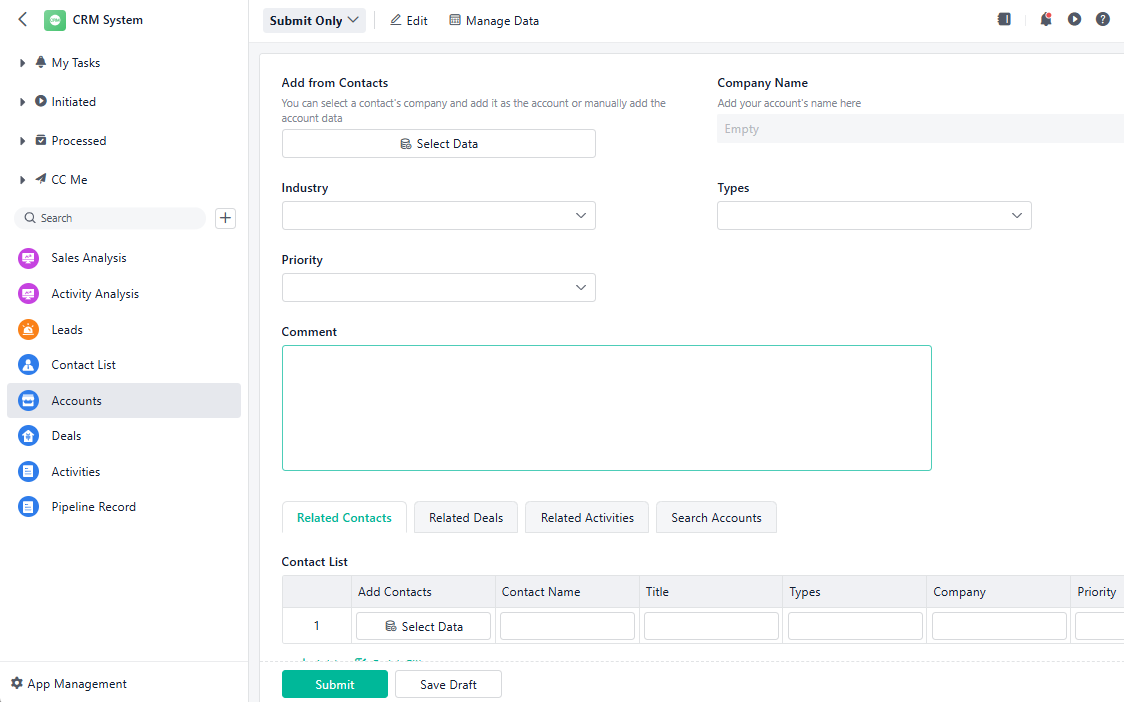Click the Deals icon in sidebar

28,436
